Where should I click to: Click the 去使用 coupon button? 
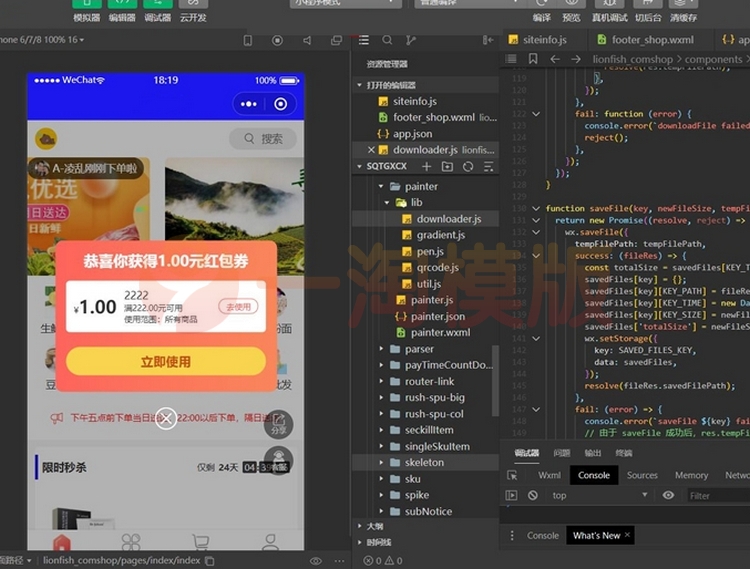pyautogui.click(x=238, y=306)
